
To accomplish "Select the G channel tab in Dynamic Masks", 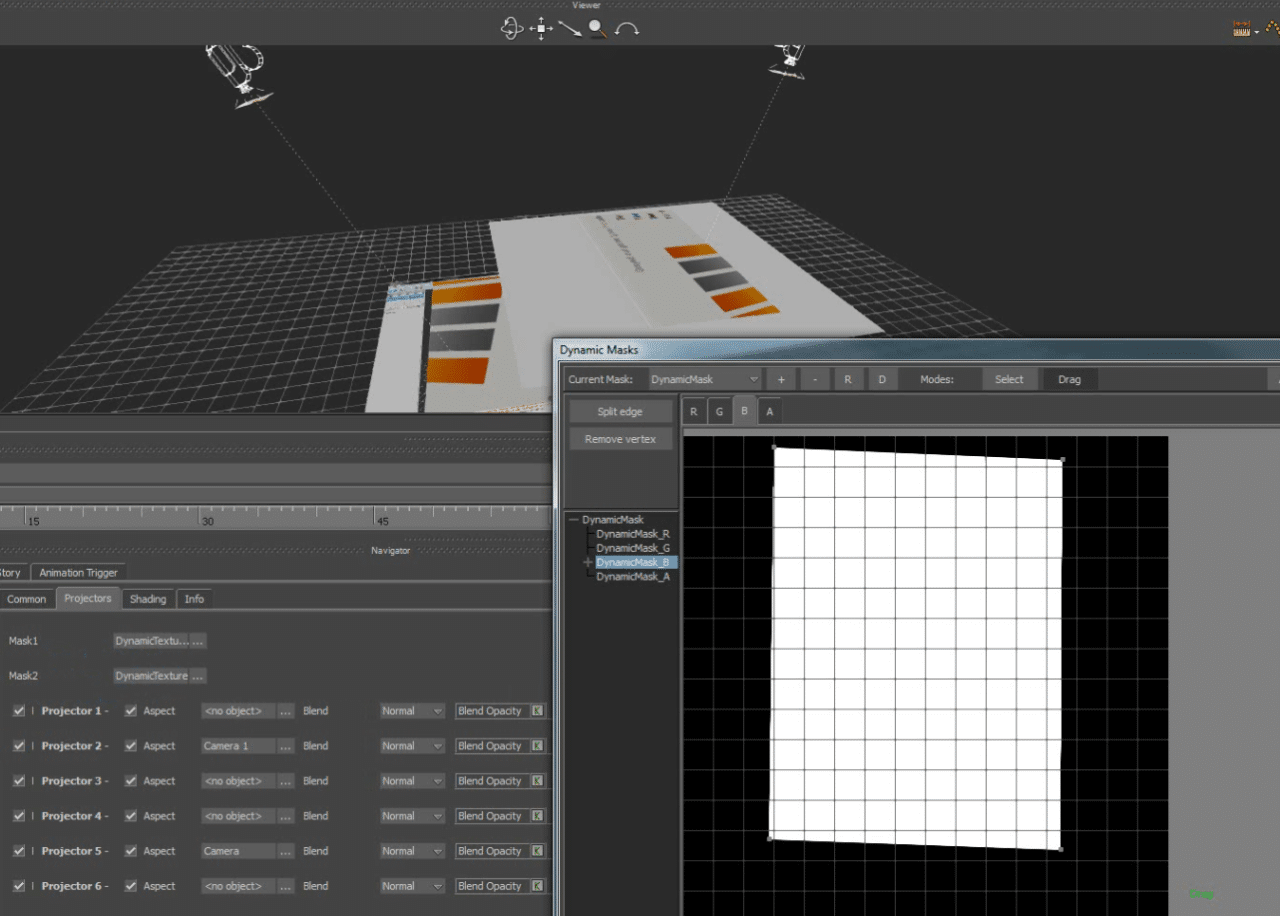I will pos(719,411).
